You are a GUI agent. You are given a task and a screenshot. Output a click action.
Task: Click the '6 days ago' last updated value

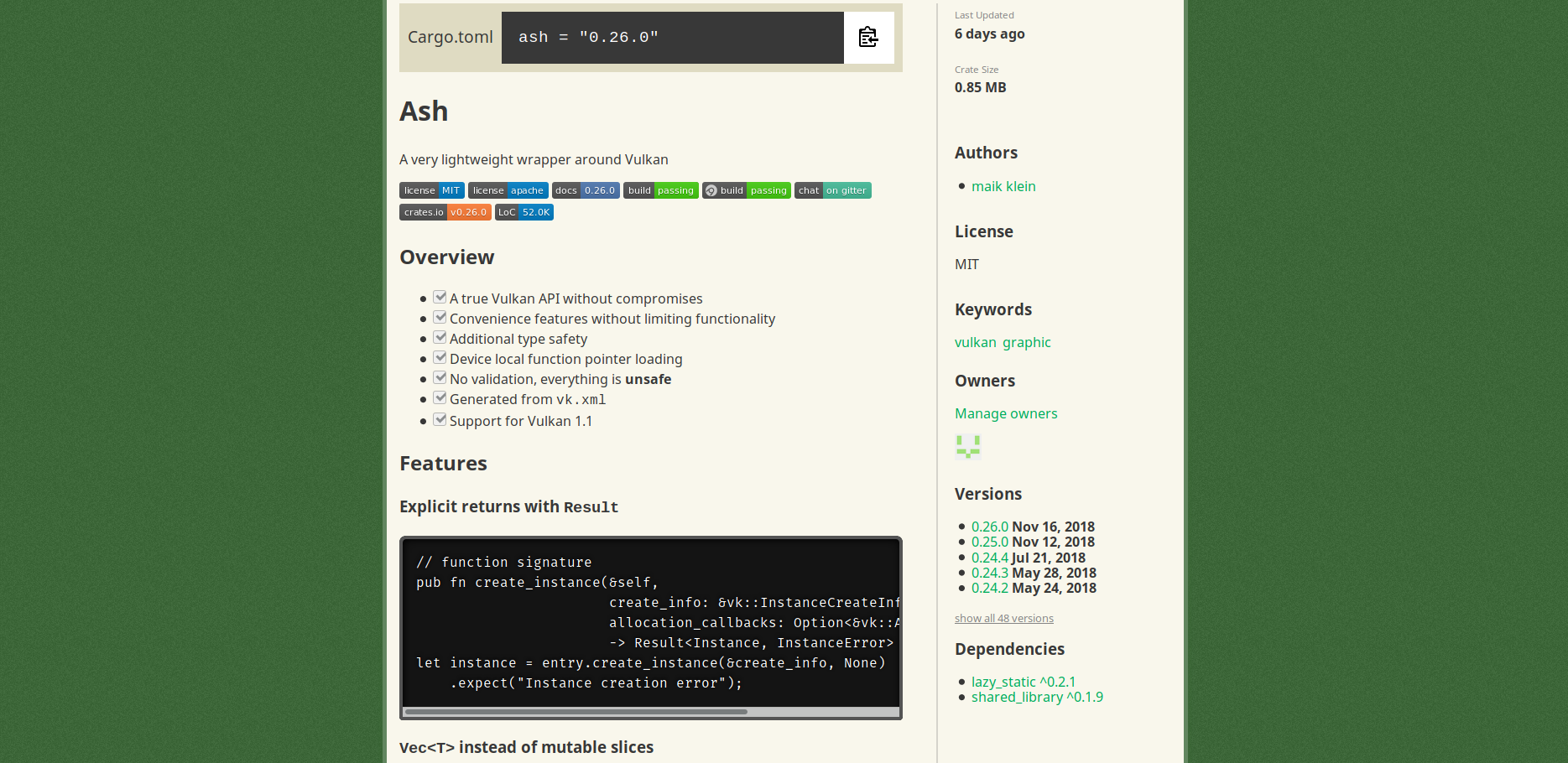[990, 34]
